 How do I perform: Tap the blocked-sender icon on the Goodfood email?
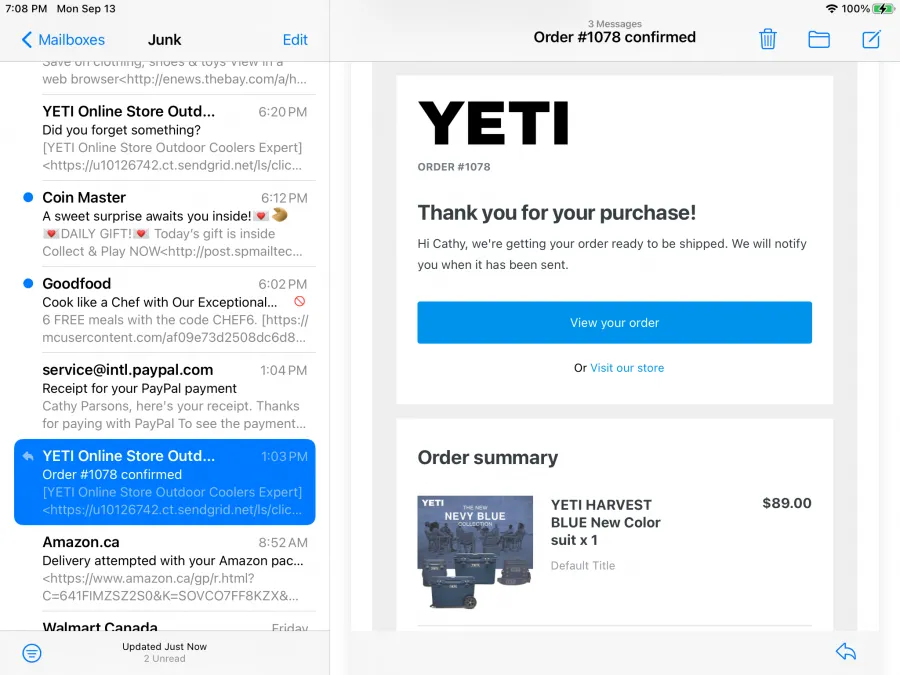(x=299, y=301)
